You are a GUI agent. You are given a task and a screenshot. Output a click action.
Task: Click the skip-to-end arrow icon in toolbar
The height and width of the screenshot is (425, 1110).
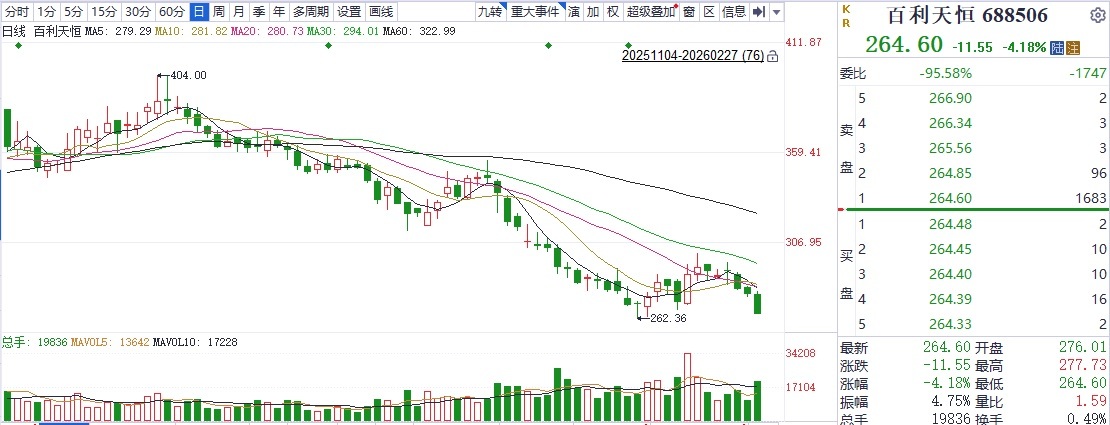[x=758, y=12]
